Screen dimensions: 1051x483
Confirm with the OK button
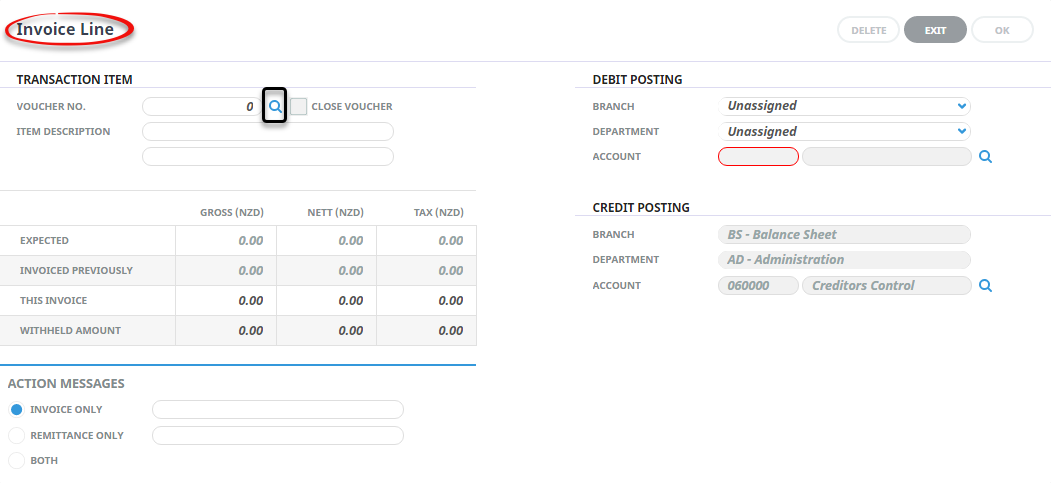[1002, 30]
